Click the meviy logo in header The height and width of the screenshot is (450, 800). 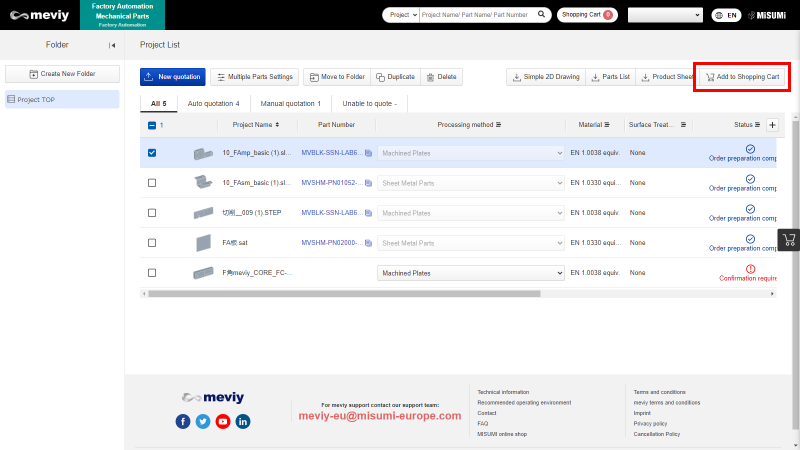coord(39,15)
